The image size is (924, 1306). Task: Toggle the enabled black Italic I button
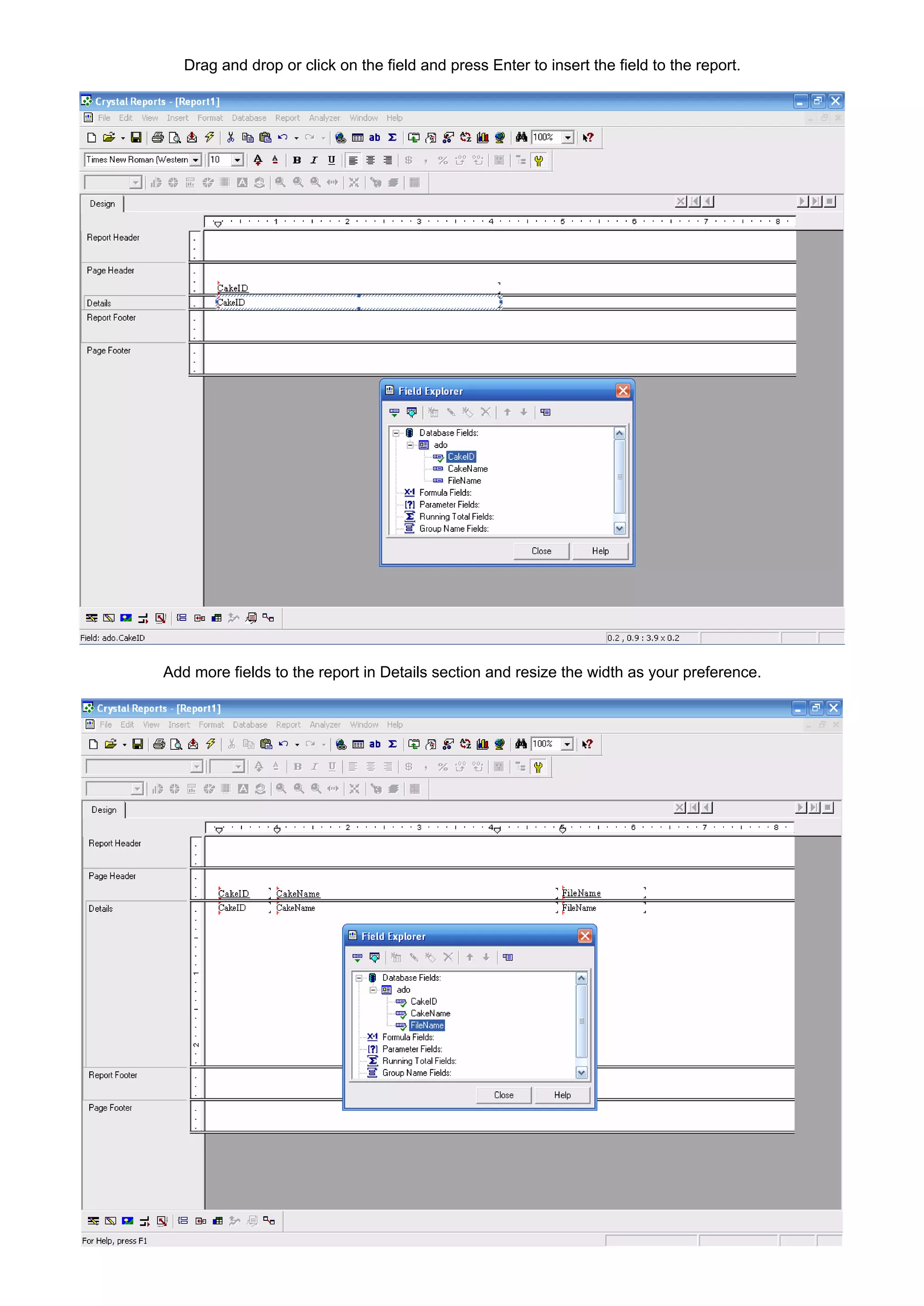point(314,161)
